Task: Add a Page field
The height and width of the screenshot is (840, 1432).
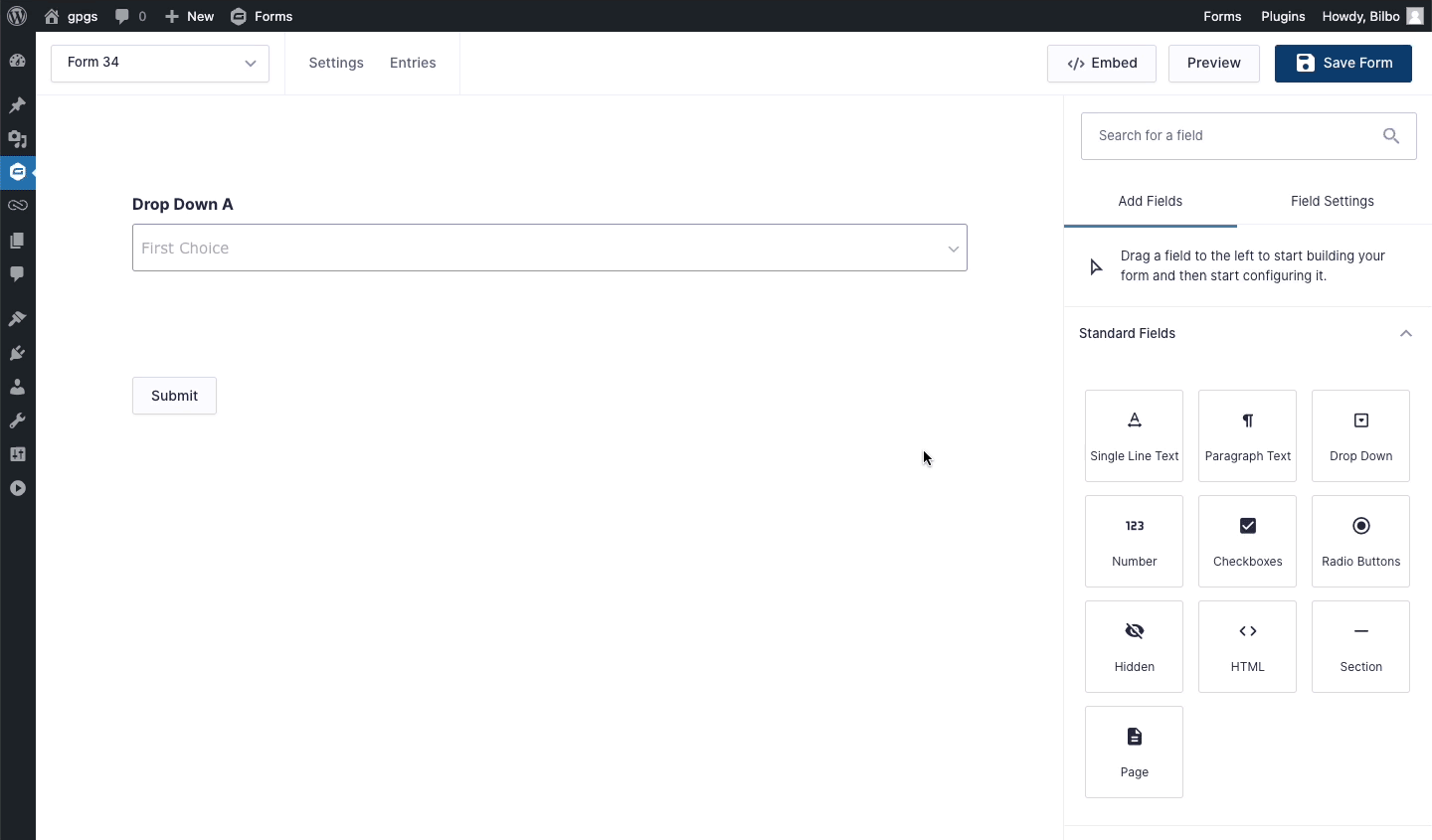Action: 1135,753
